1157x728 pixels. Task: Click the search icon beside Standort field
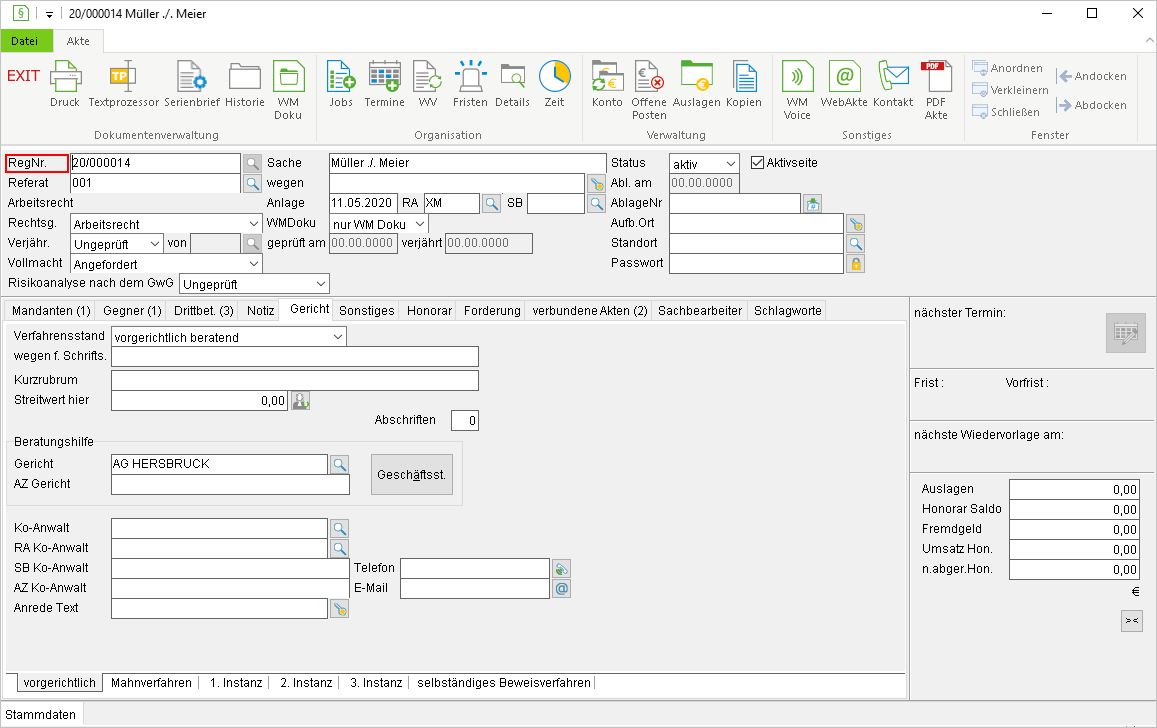[855, 243]
